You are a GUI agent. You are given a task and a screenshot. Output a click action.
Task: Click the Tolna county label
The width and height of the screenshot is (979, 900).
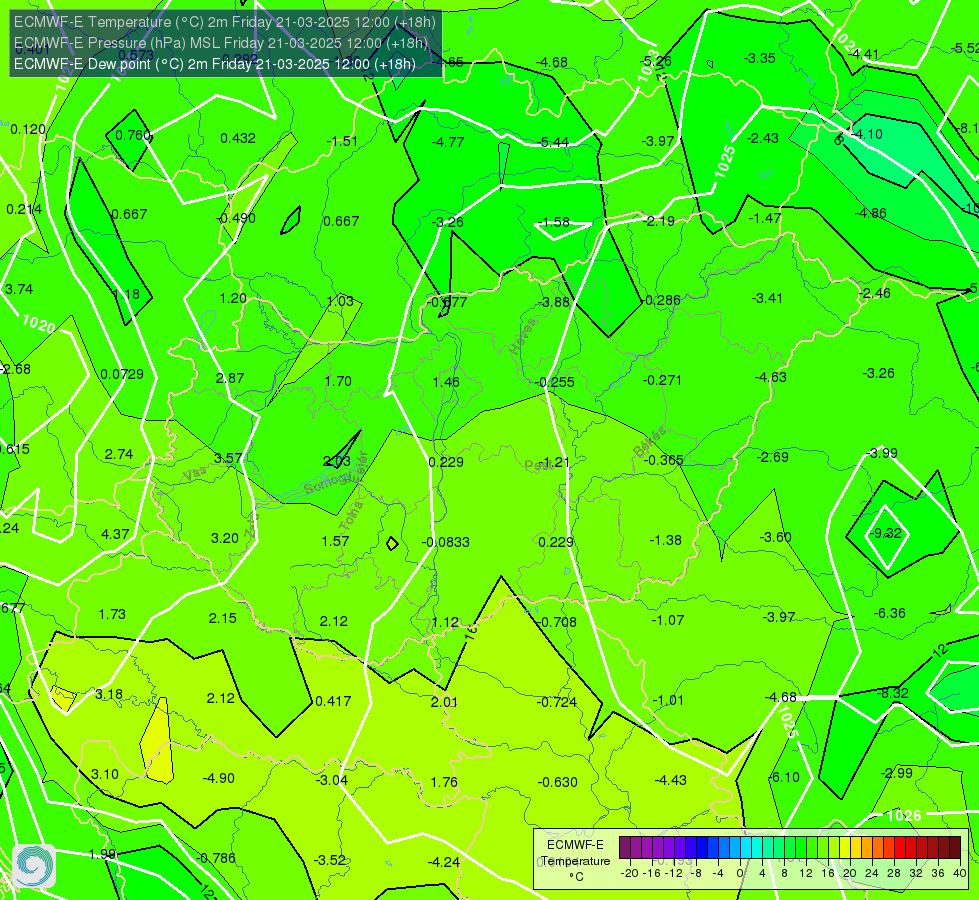(x=353, y=515)
